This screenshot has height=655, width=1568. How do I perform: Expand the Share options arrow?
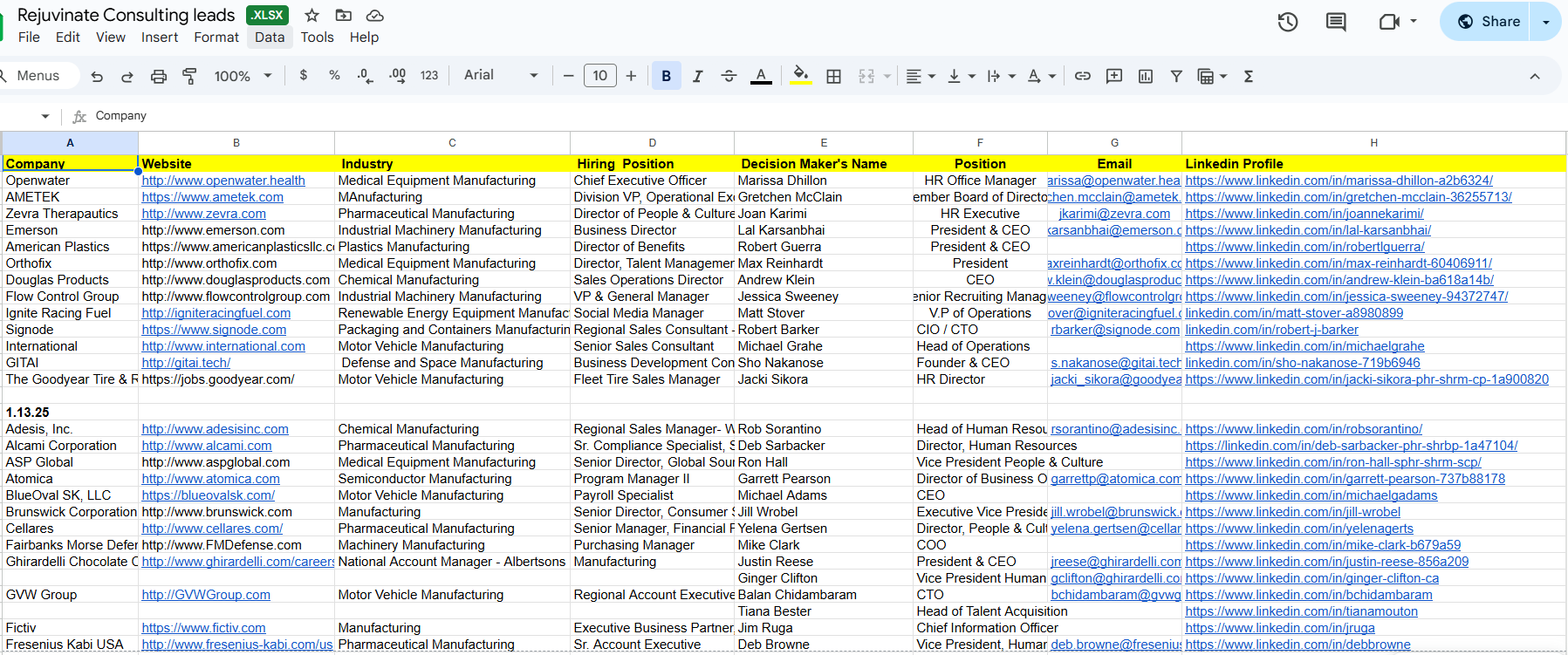coord(1545,22)
